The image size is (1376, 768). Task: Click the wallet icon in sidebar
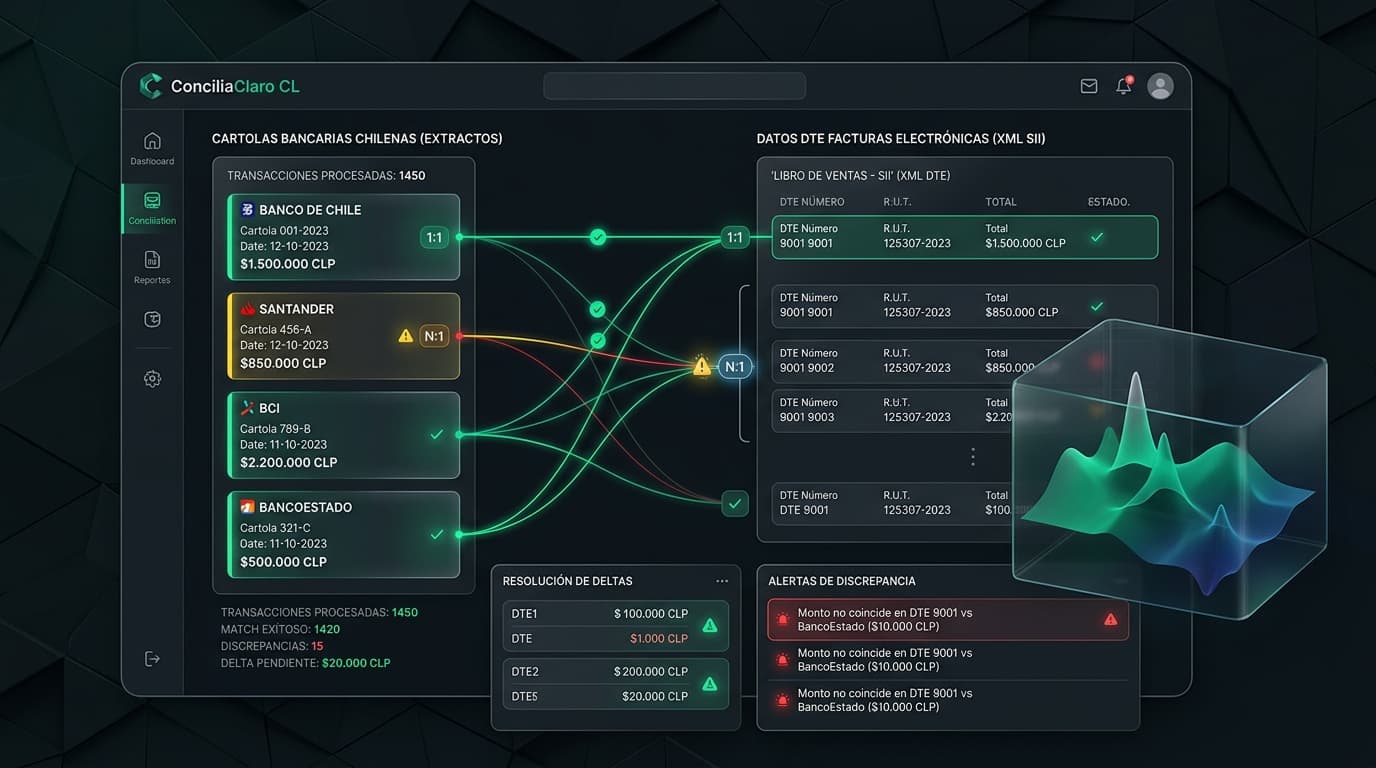click(x=152, y=320)
